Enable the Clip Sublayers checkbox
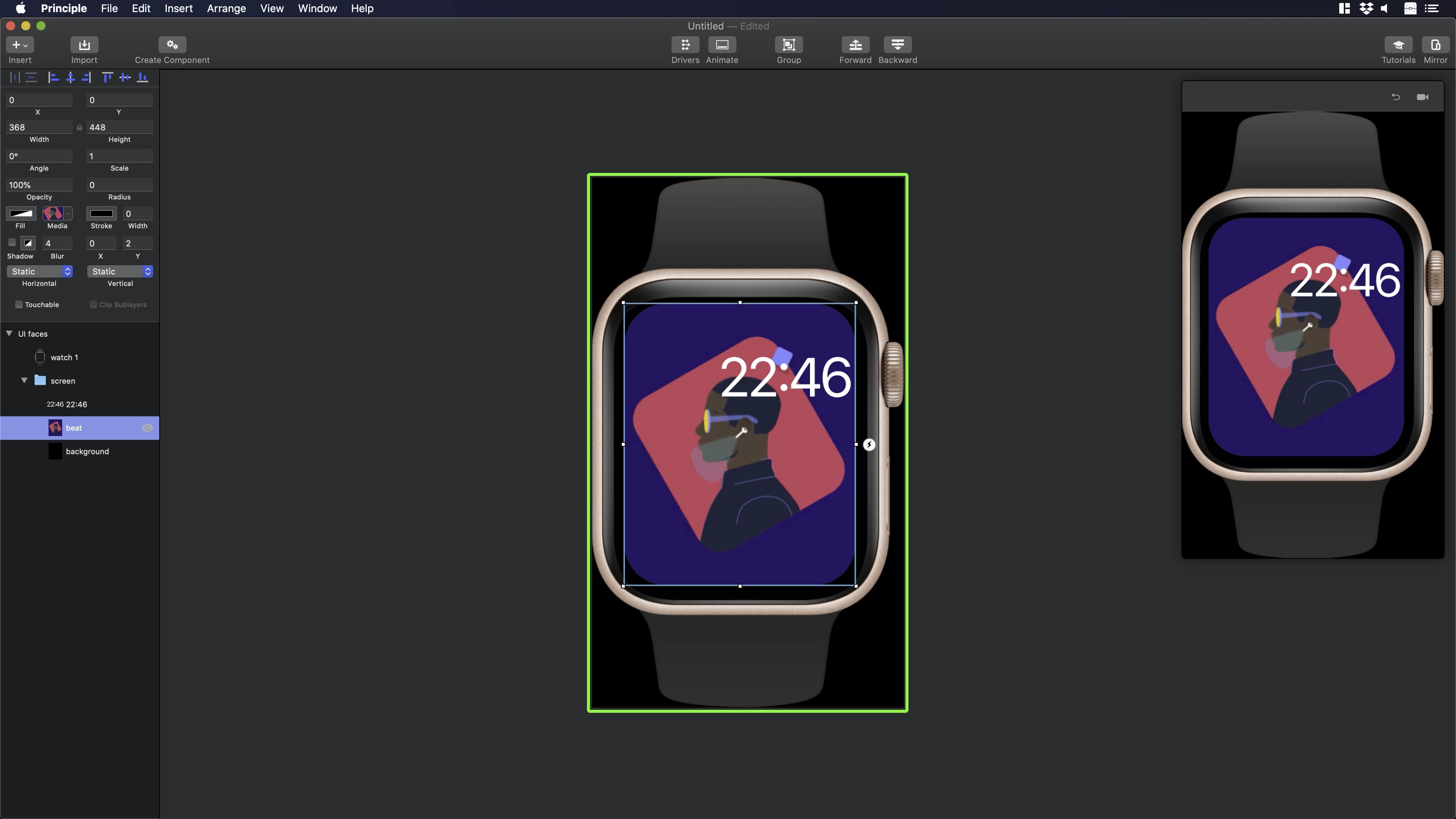The height and width of the screenshot is (819, 1456). click(93, 304)
